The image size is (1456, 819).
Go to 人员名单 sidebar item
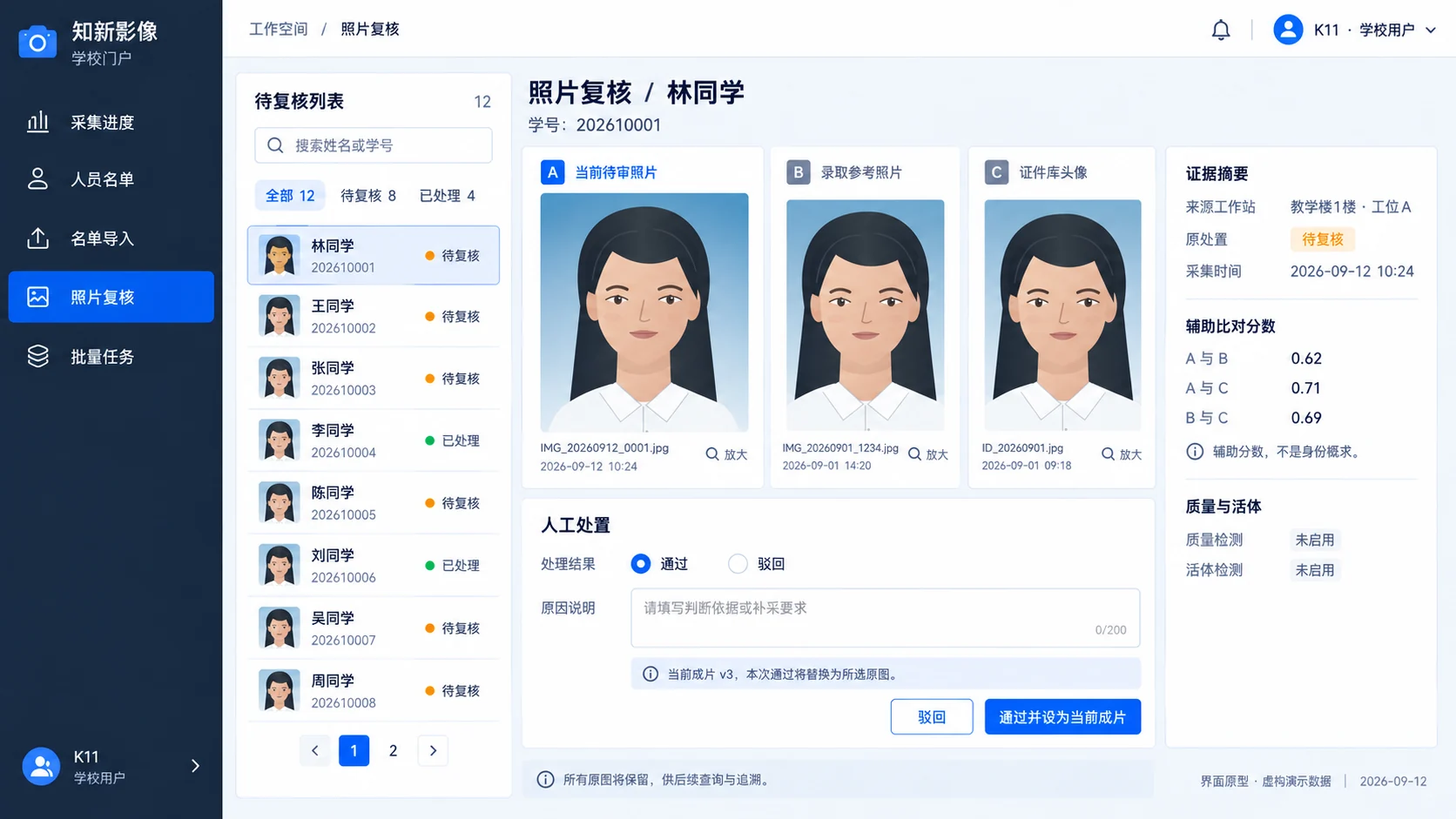[x=111, y=179]
